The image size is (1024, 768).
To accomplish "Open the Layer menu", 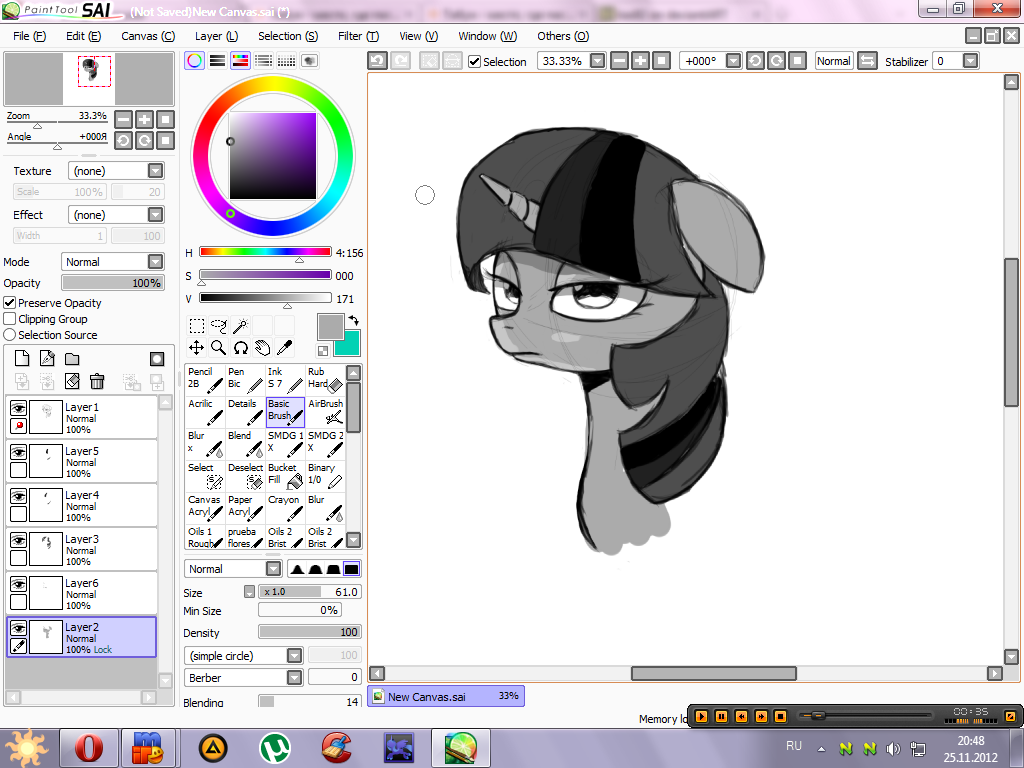I will coord(216,36).
